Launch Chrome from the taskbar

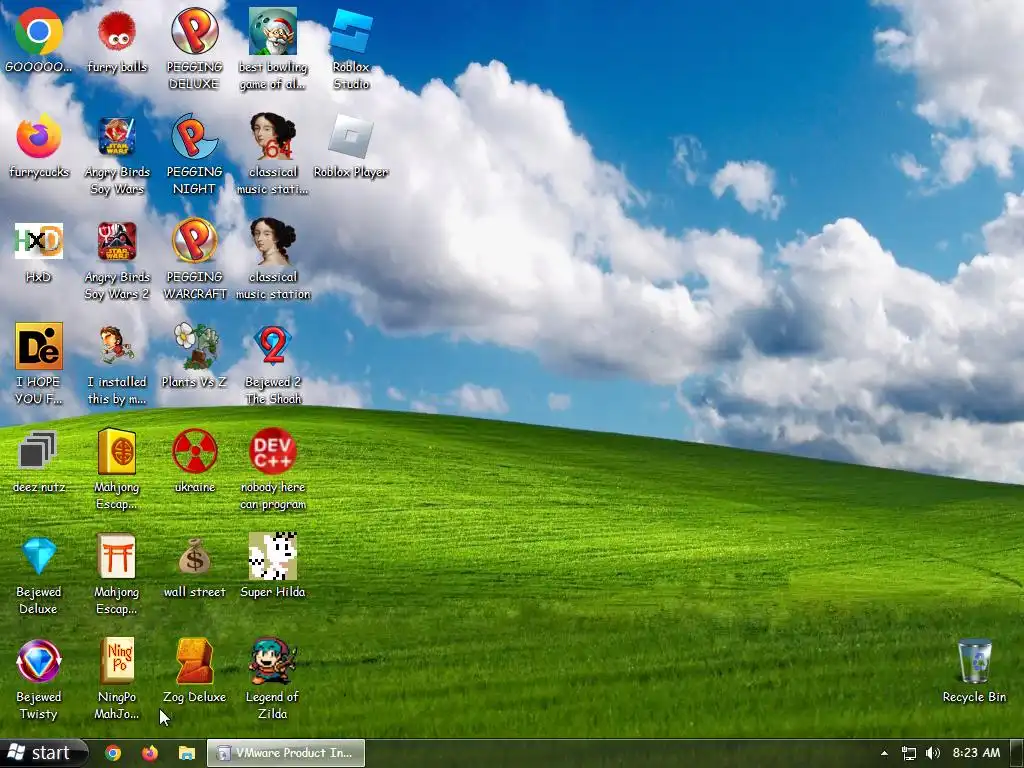coord(113,753)
